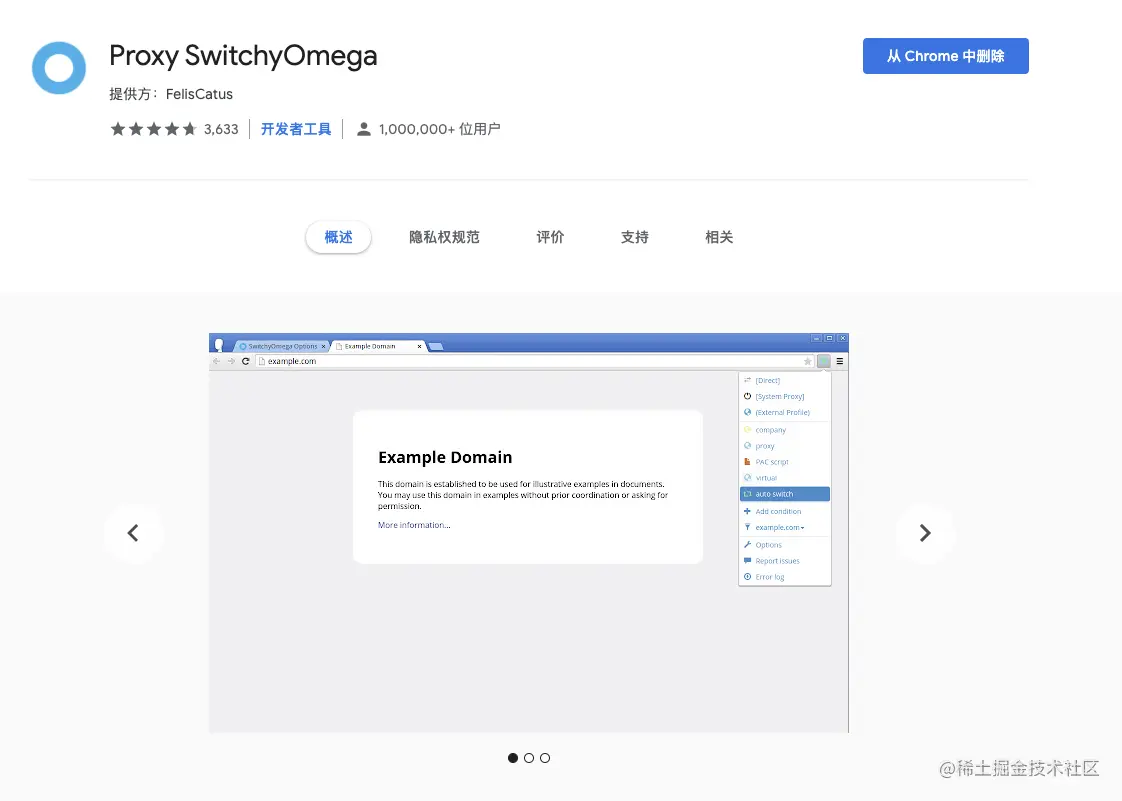
Task: Click [Direct] in the preview menu
Action: point(767,380)
